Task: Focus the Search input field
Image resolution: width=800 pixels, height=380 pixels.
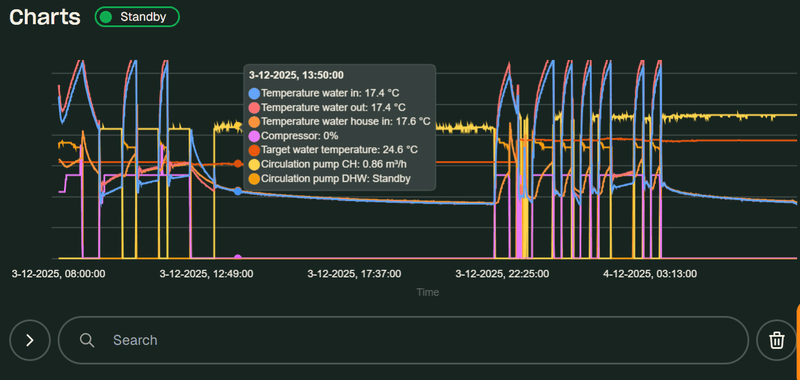Action: pyautogui.click(x=403, y=340)
